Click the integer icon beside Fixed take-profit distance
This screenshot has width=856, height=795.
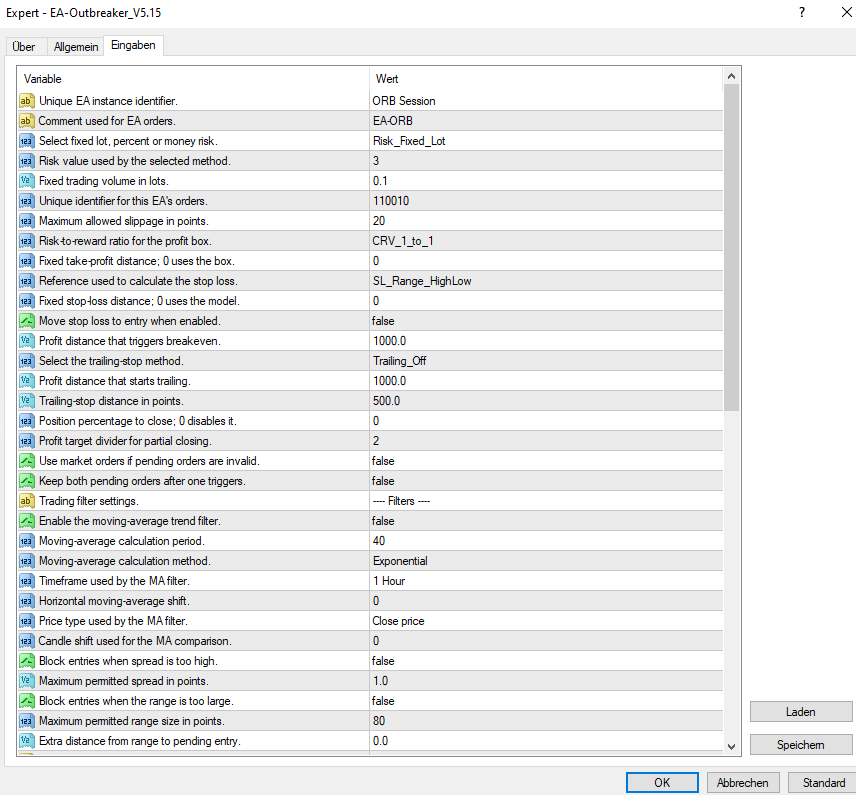(x=27, y=261)
